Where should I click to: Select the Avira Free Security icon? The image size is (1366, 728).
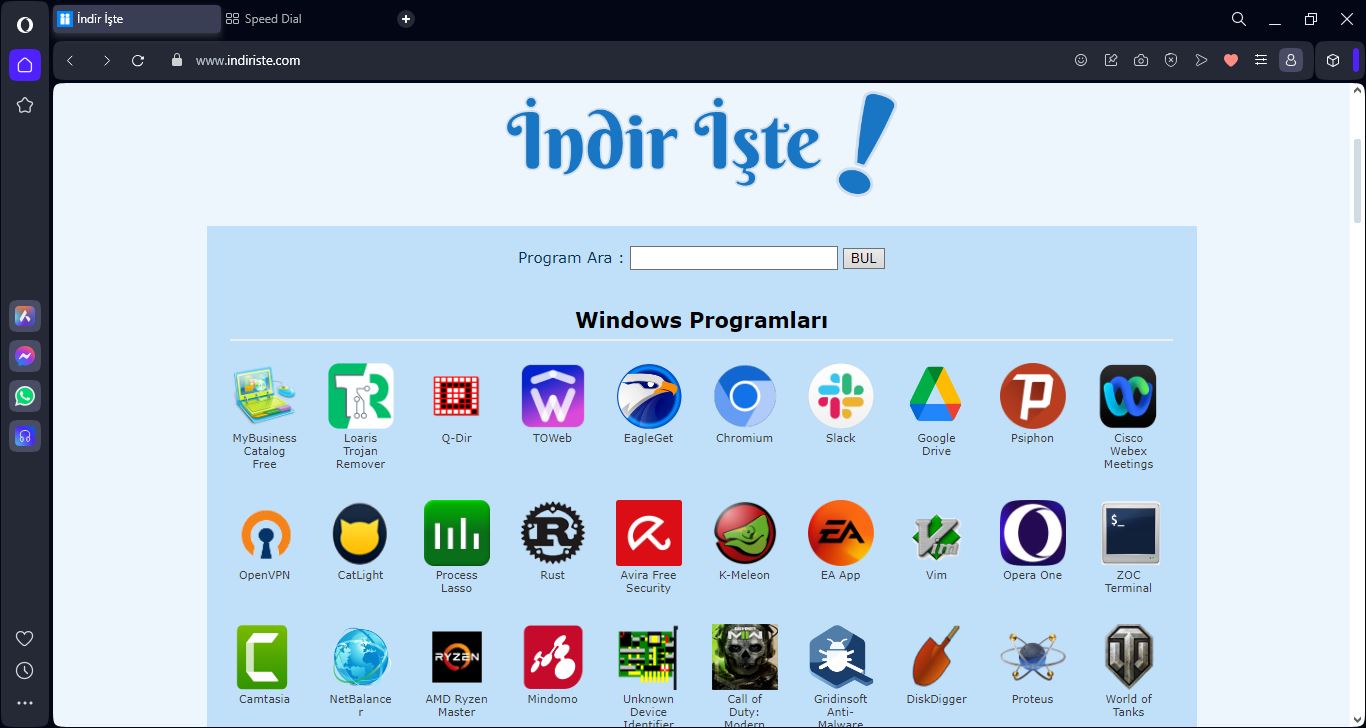click(648, 533)
